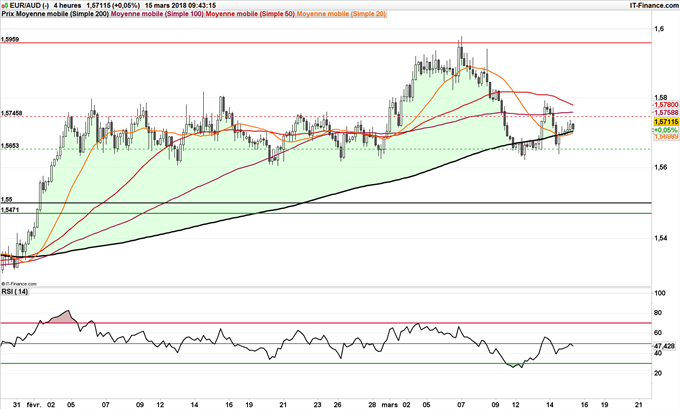Screen dimensions: 680x409
Task: Click the '26' date on the time axis
Action: pyautogui.click(x=337, y=405)
